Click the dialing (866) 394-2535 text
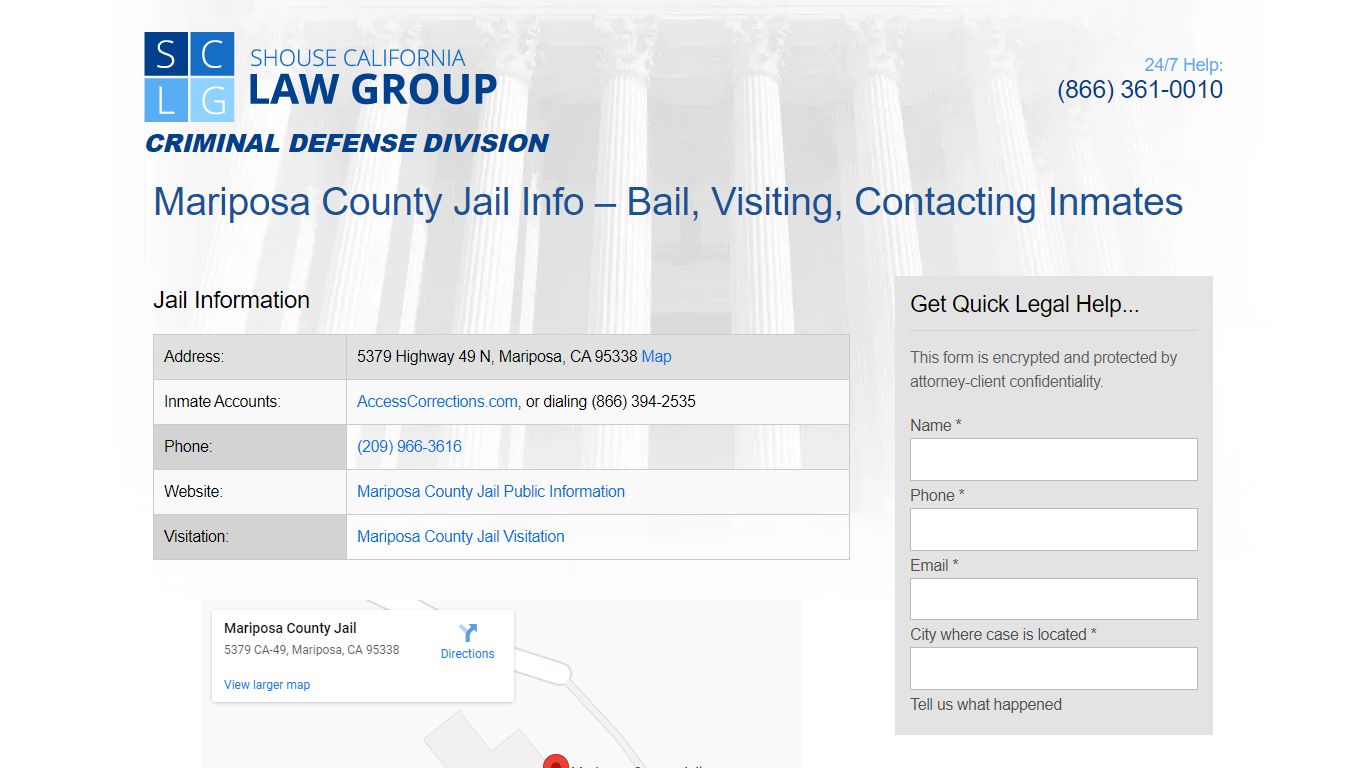This screenshot has width=1366, height=768. (x=619, y=401)
